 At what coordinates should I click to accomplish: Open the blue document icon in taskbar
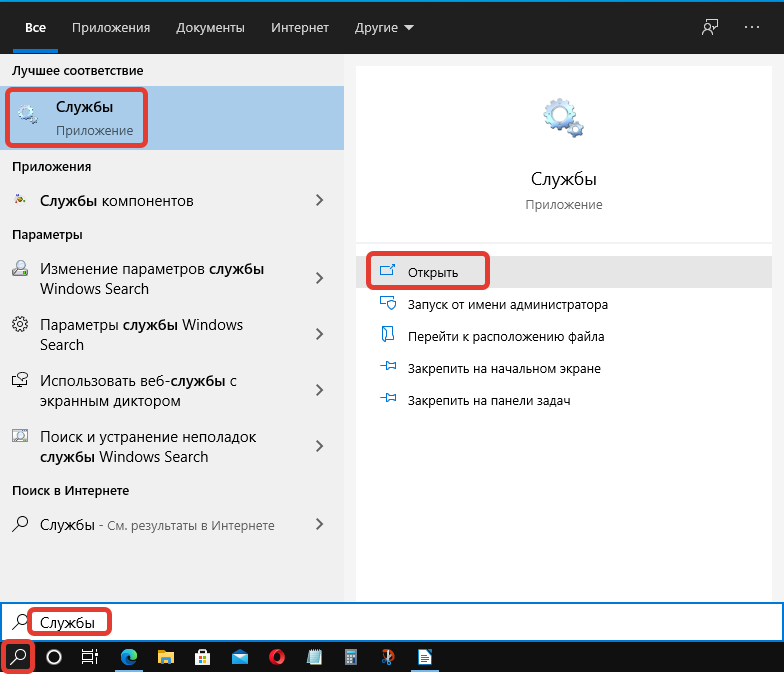click(424, 656)
